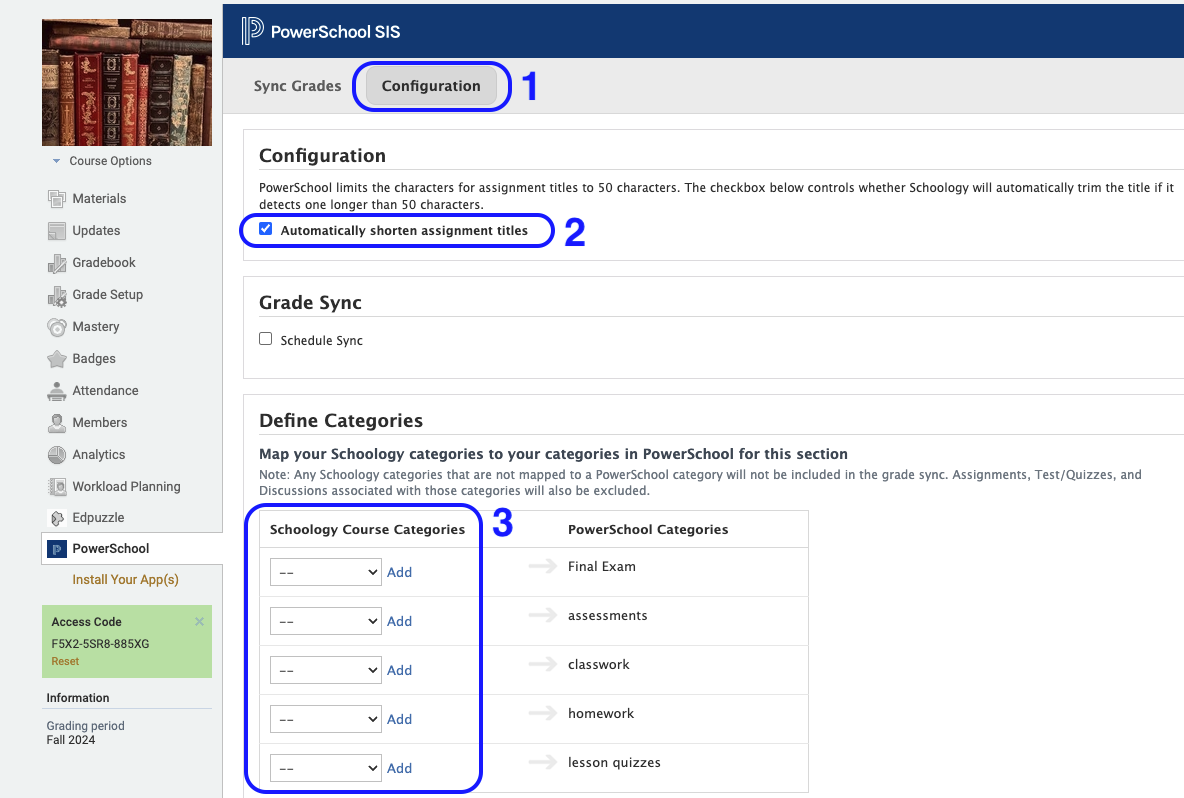This screenshot has height=798, width=1184.
Task: Click the Add link for assessments
Action: point(399,621)
